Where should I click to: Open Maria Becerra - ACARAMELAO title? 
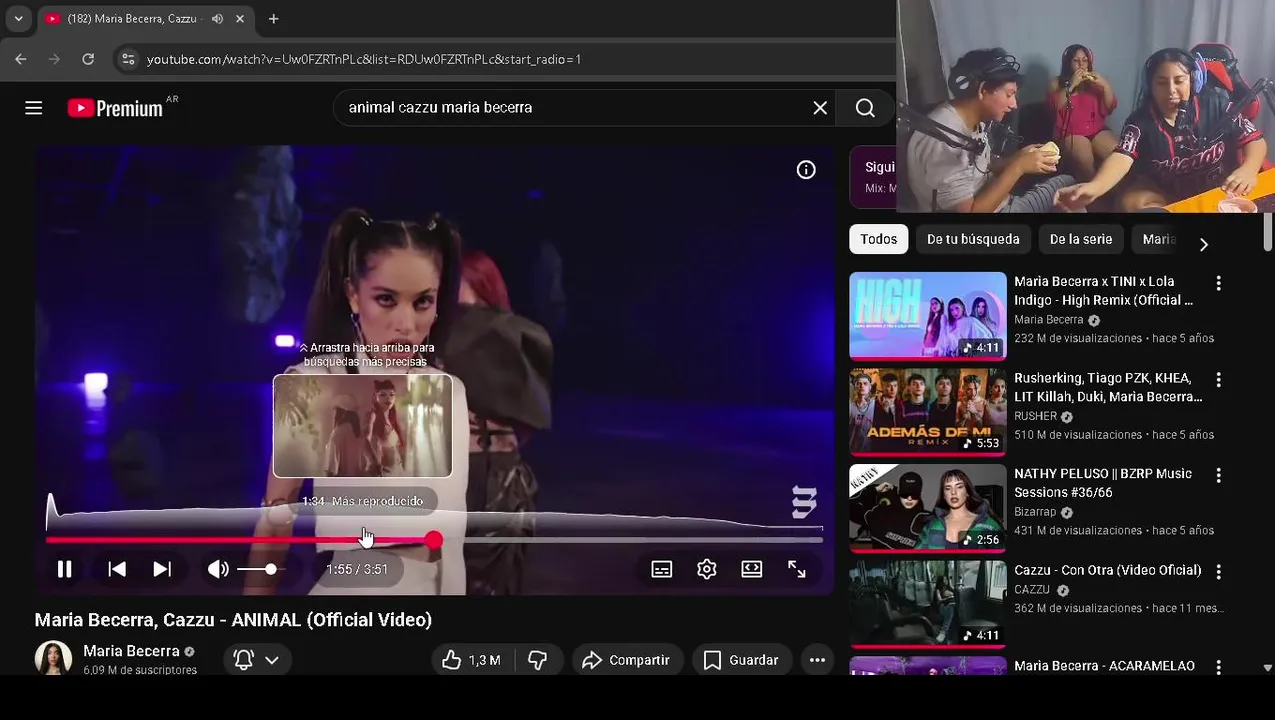click(1104, 666)
